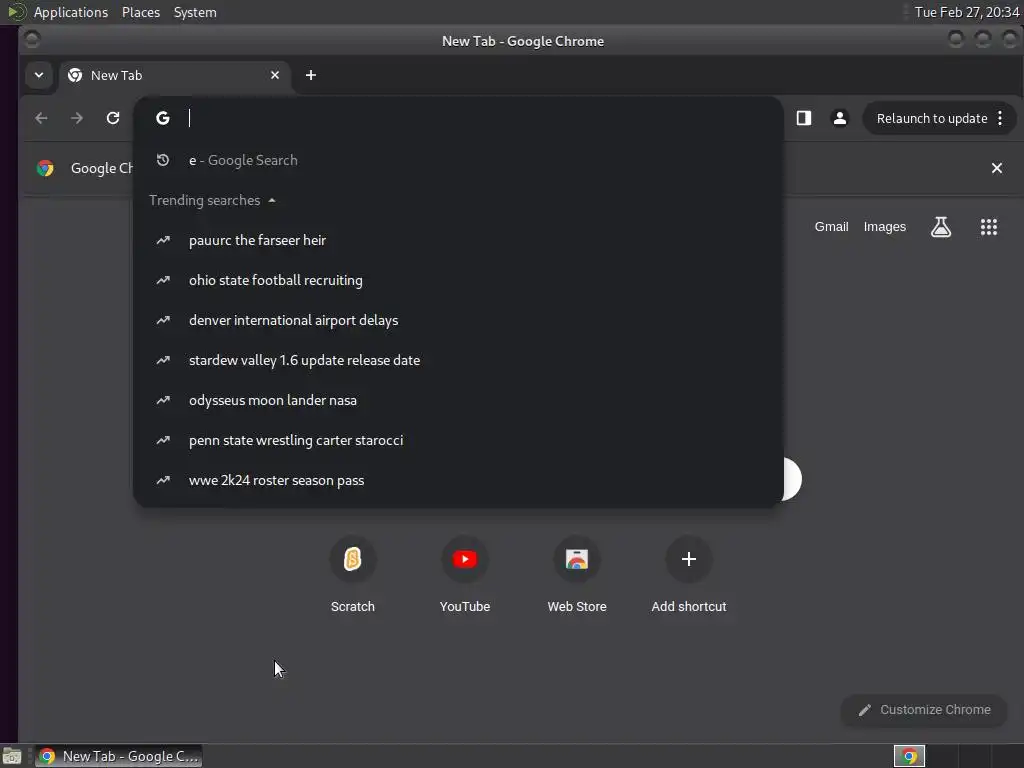Go back with the back arrow
Viewport: 1024px width, 768px height.
41,118
